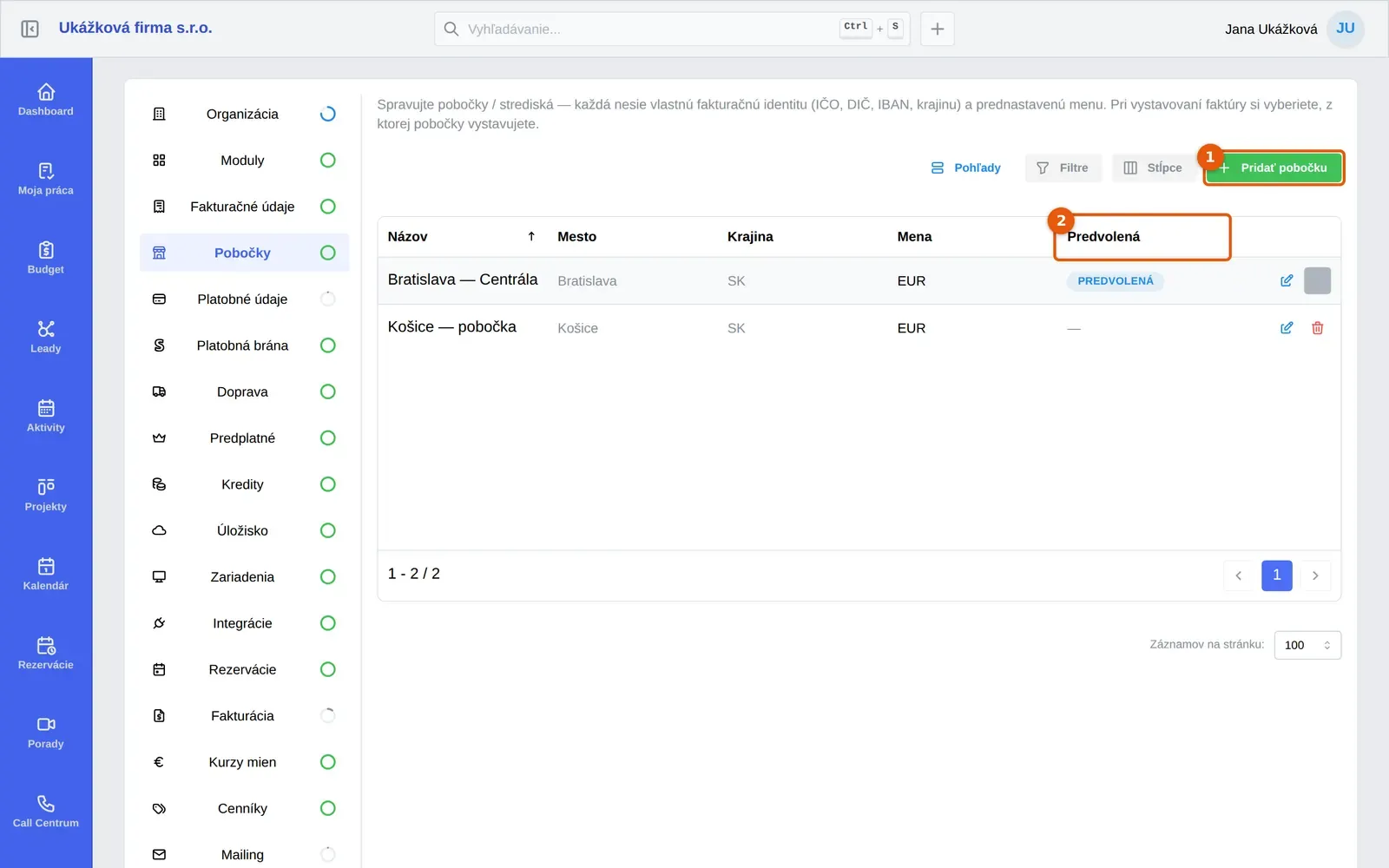The height and width of the screenshot is (868, 1389).
Task: Open Pohľady views
Action: pyautogui.click(x=965, y=168)
